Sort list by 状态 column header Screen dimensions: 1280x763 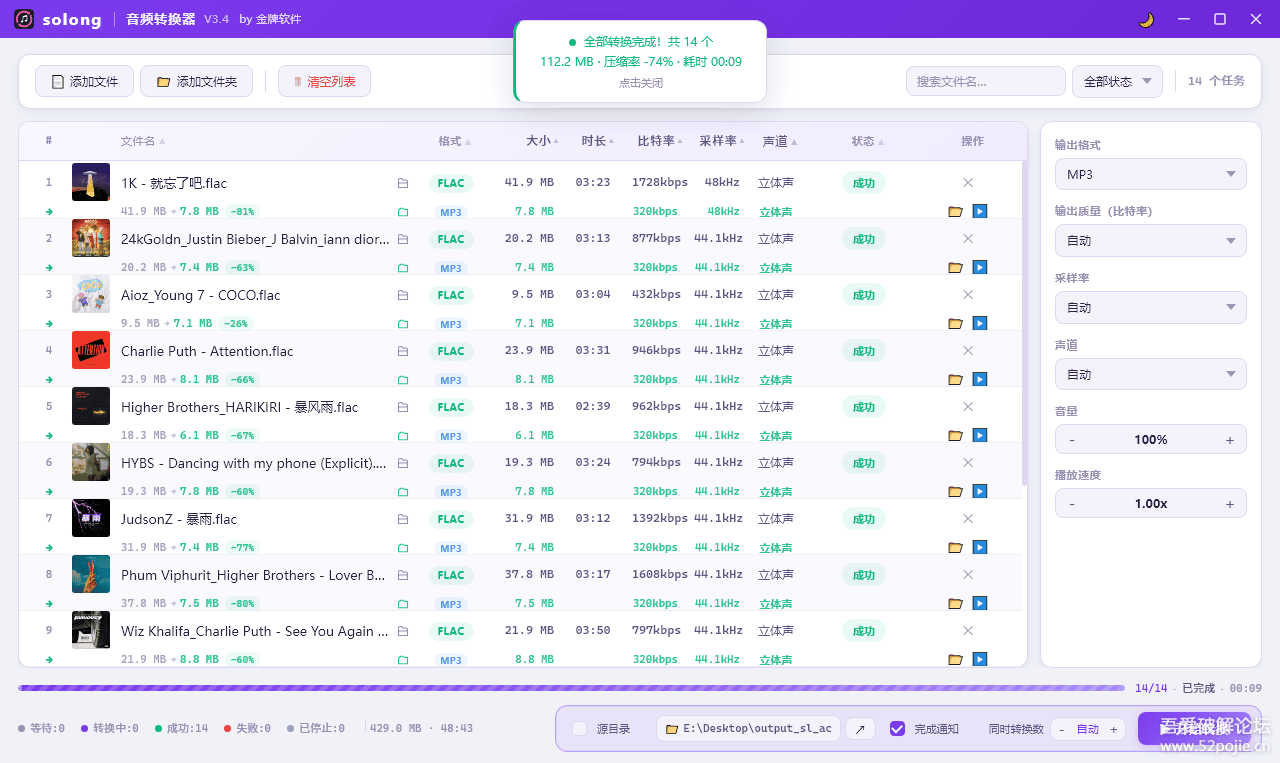click(867, 141)
